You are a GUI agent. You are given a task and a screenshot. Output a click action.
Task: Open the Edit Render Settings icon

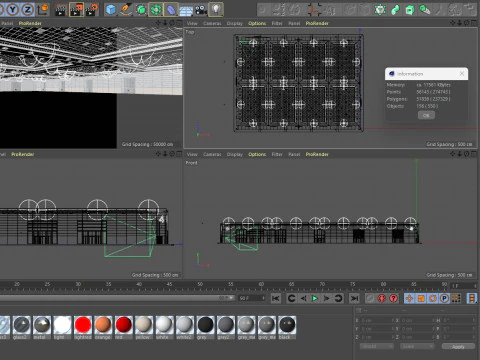(92, 10)
